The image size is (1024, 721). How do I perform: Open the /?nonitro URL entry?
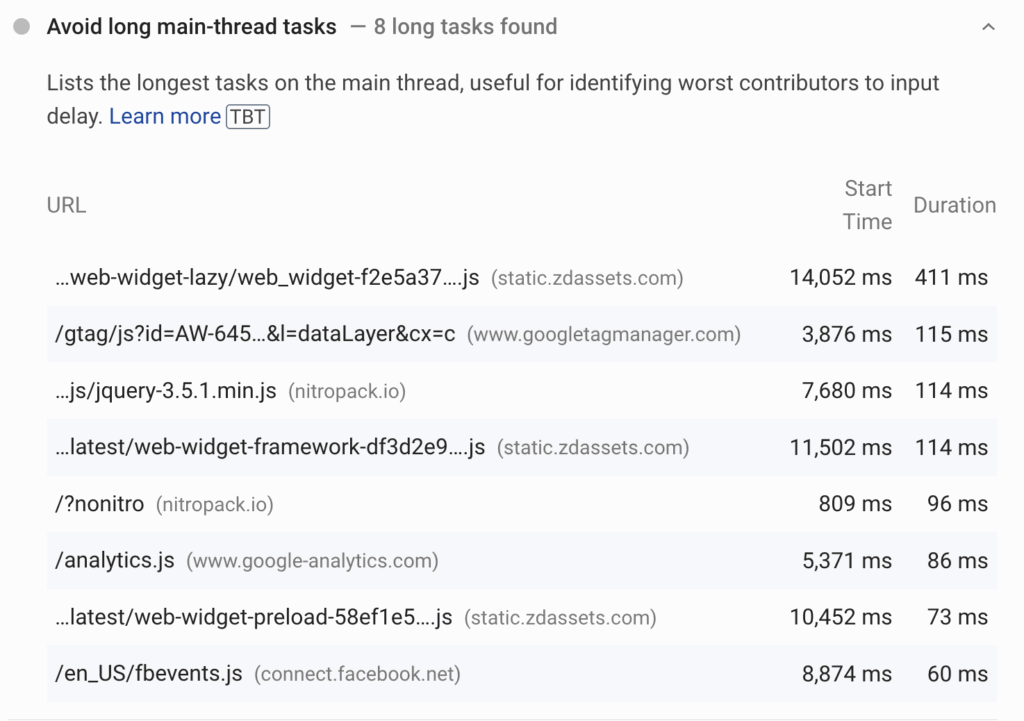pos(99,504)
